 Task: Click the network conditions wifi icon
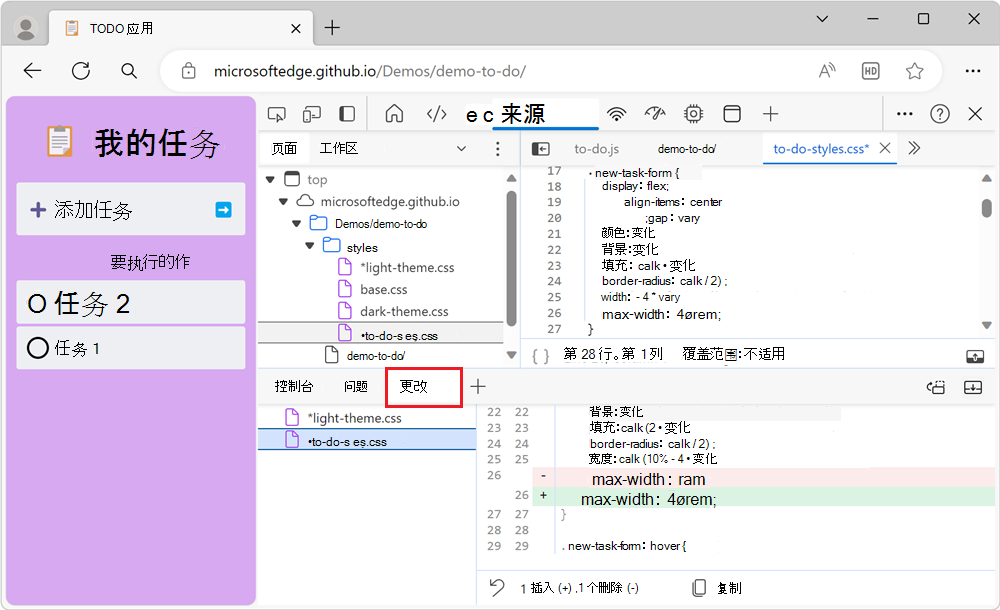coord(617,113)
